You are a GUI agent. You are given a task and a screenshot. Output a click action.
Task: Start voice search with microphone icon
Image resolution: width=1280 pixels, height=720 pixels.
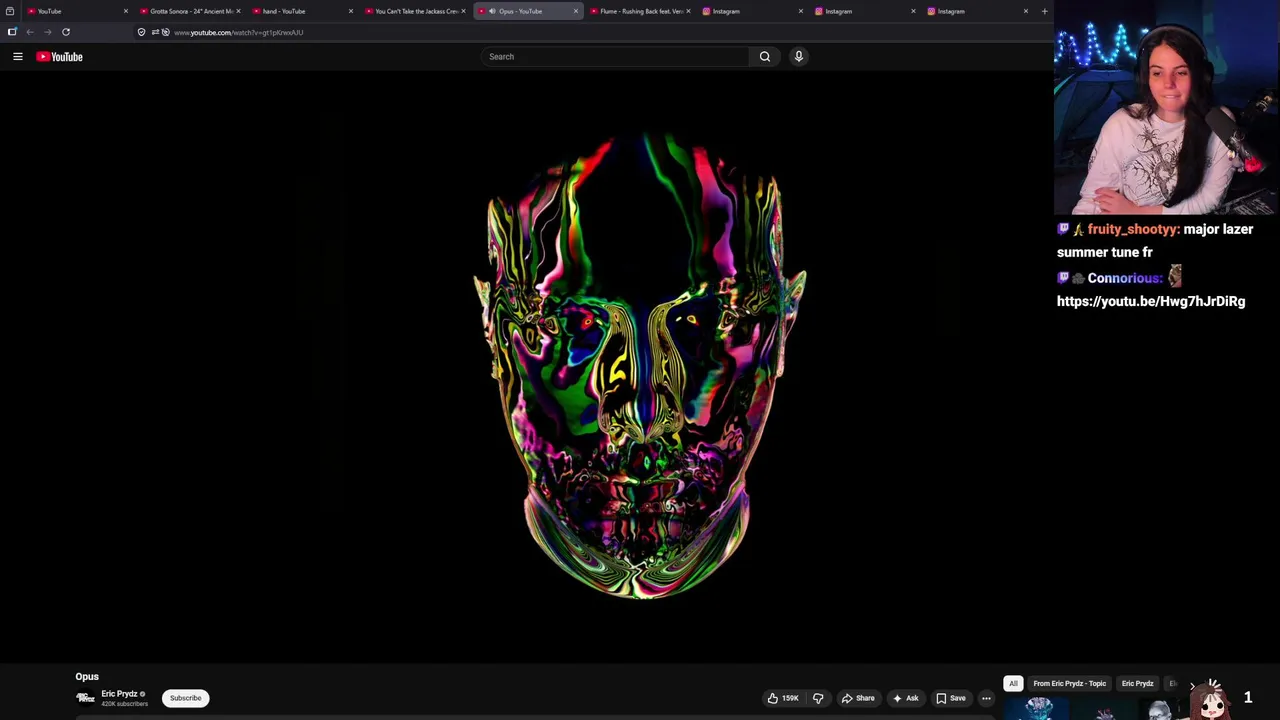point(798,57)
